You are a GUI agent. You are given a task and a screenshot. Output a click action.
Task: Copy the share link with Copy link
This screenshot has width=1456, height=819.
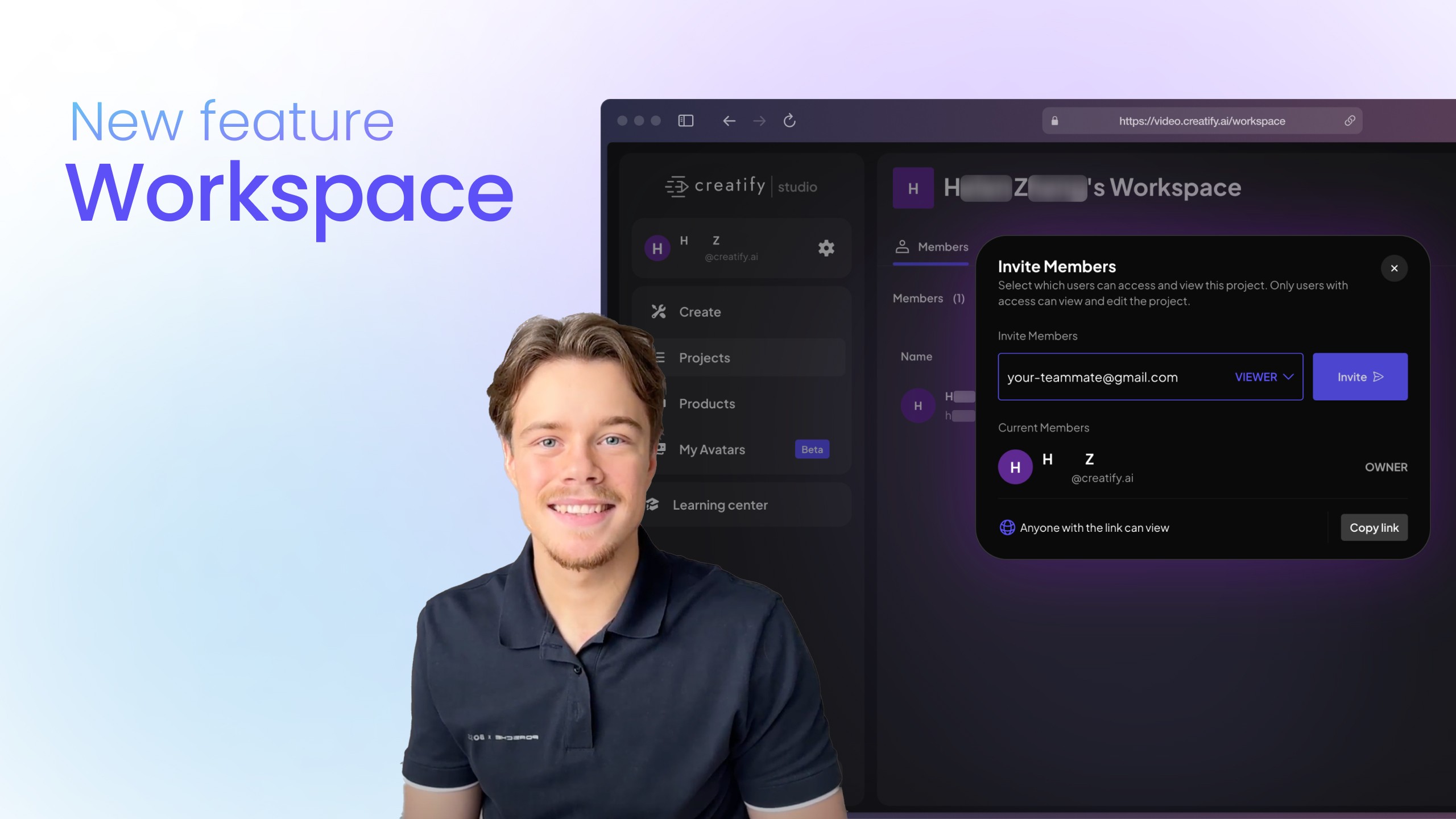1374,528
